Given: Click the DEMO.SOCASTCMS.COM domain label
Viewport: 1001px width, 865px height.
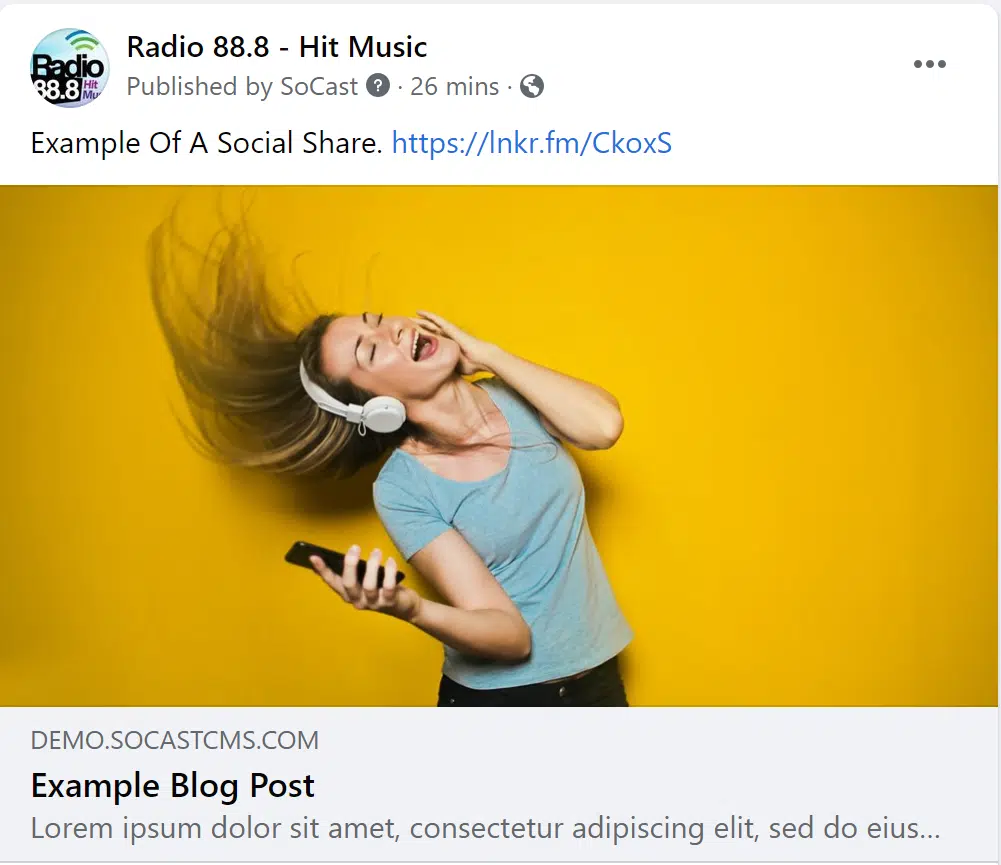Looking at the screenshot, I should click(x=175, y=741).
